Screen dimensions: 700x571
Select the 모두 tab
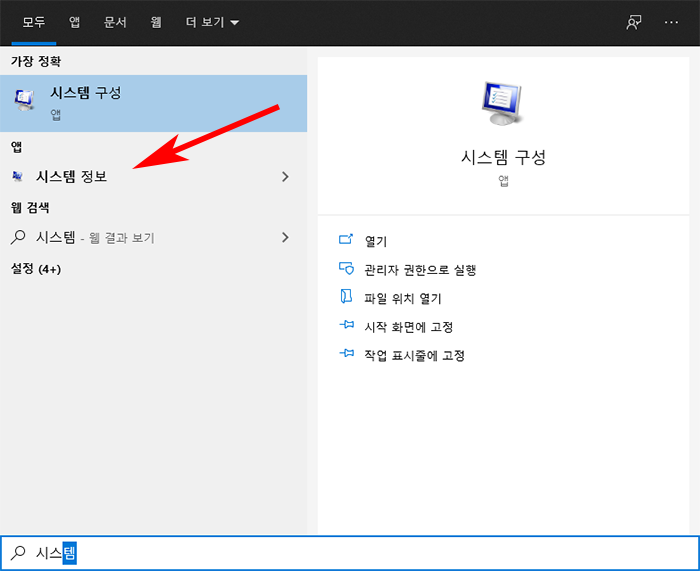[34, 22]
